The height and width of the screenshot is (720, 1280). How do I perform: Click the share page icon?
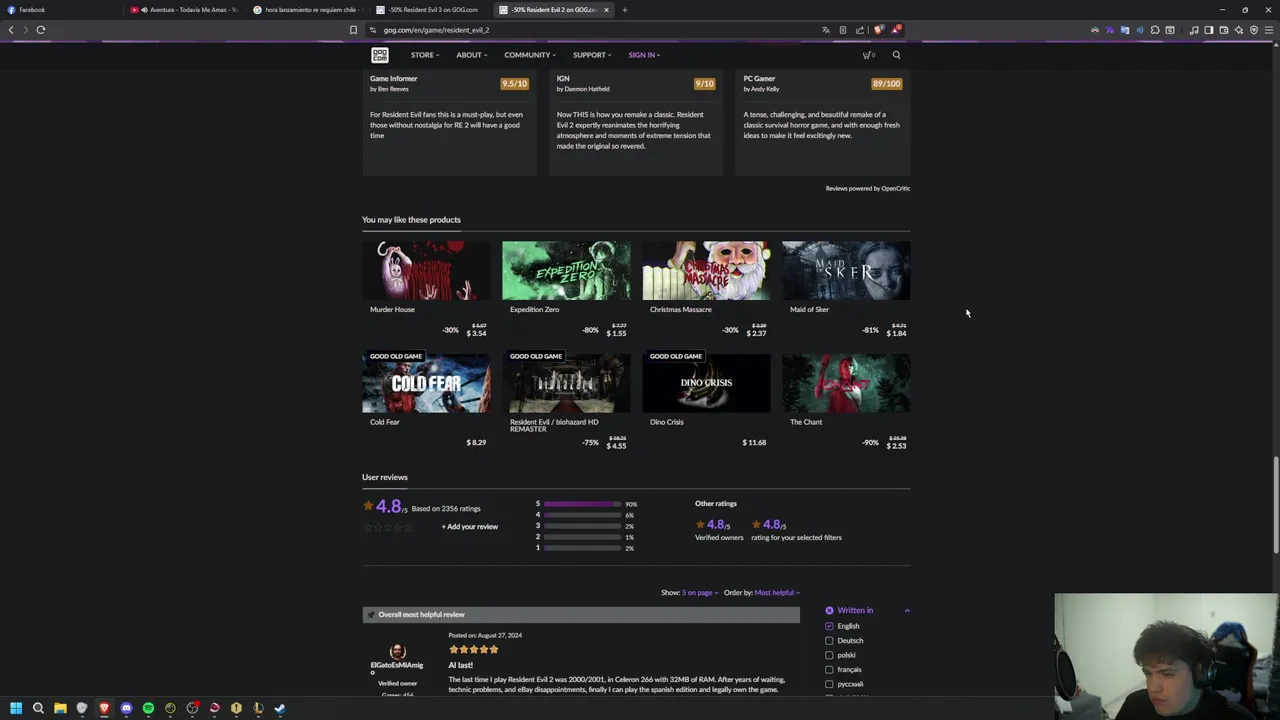[860, 30]
